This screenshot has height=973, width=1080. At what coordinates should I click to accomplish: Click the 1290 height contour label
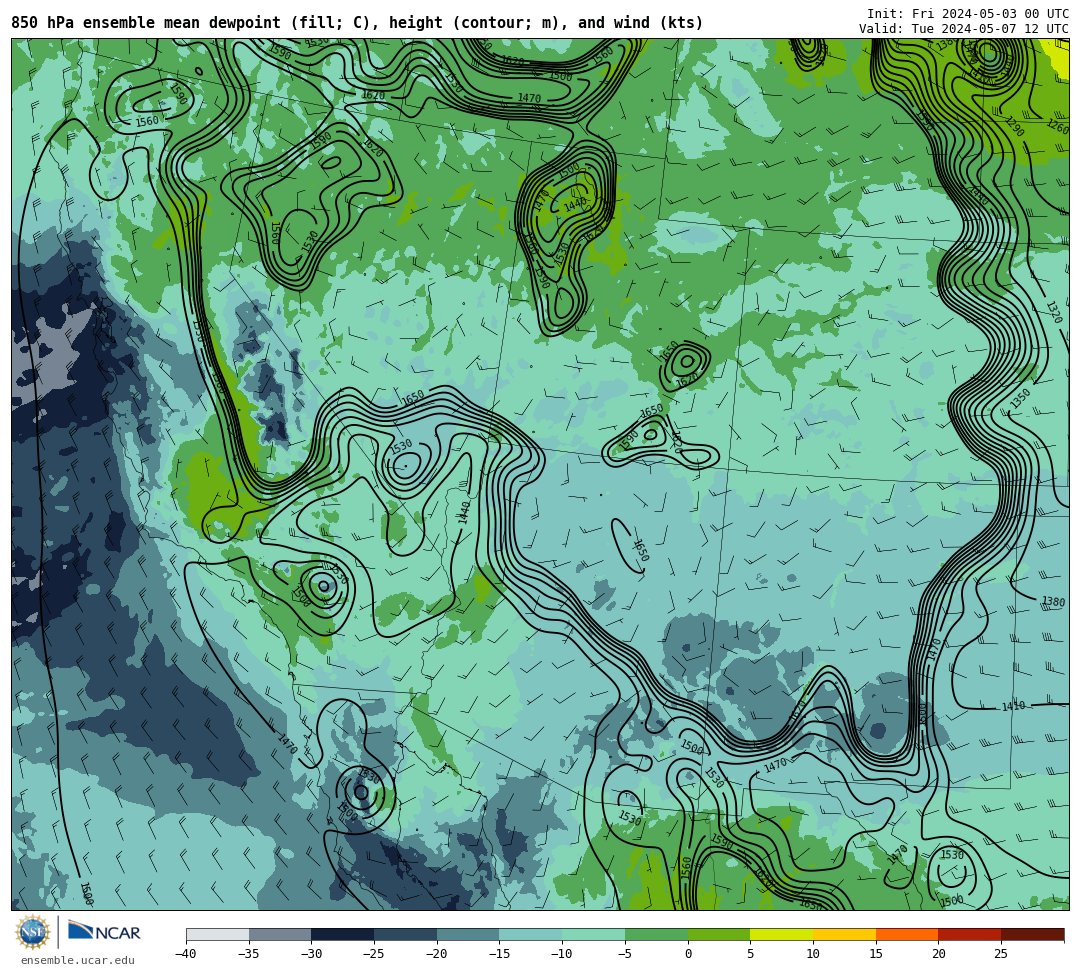click(1014, 127)
